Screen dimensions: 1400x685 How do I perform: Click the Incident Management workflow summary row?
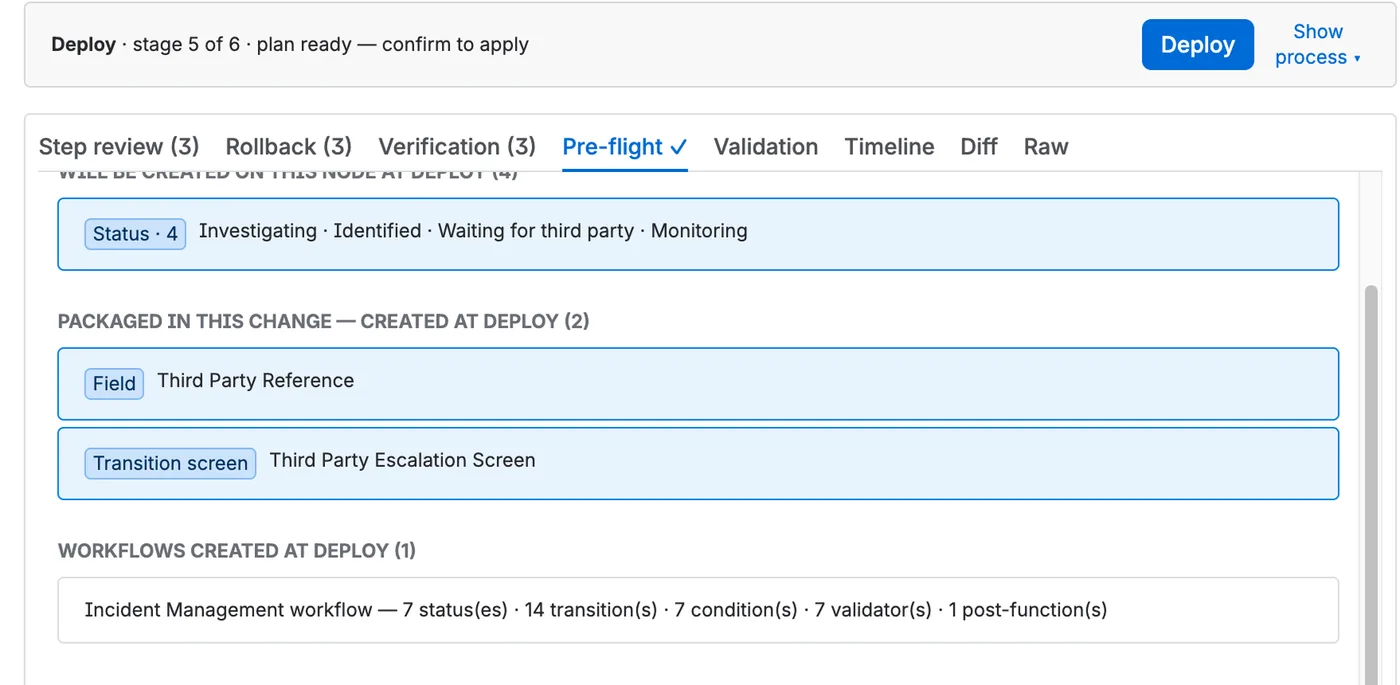point(698,610)
